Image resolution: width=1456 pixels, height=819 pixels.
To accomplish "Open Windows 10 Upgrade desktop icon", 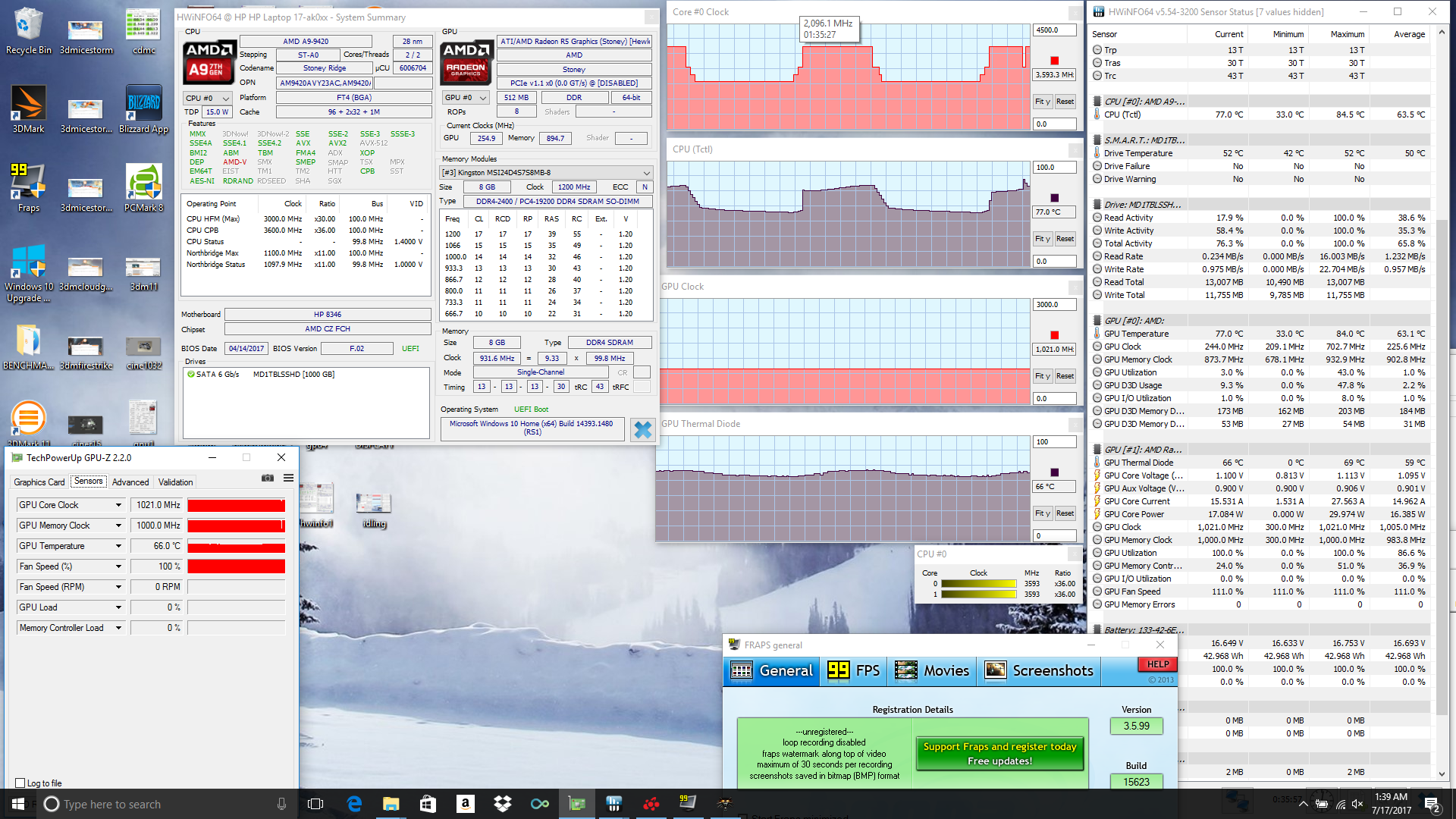I will [29, 273].
